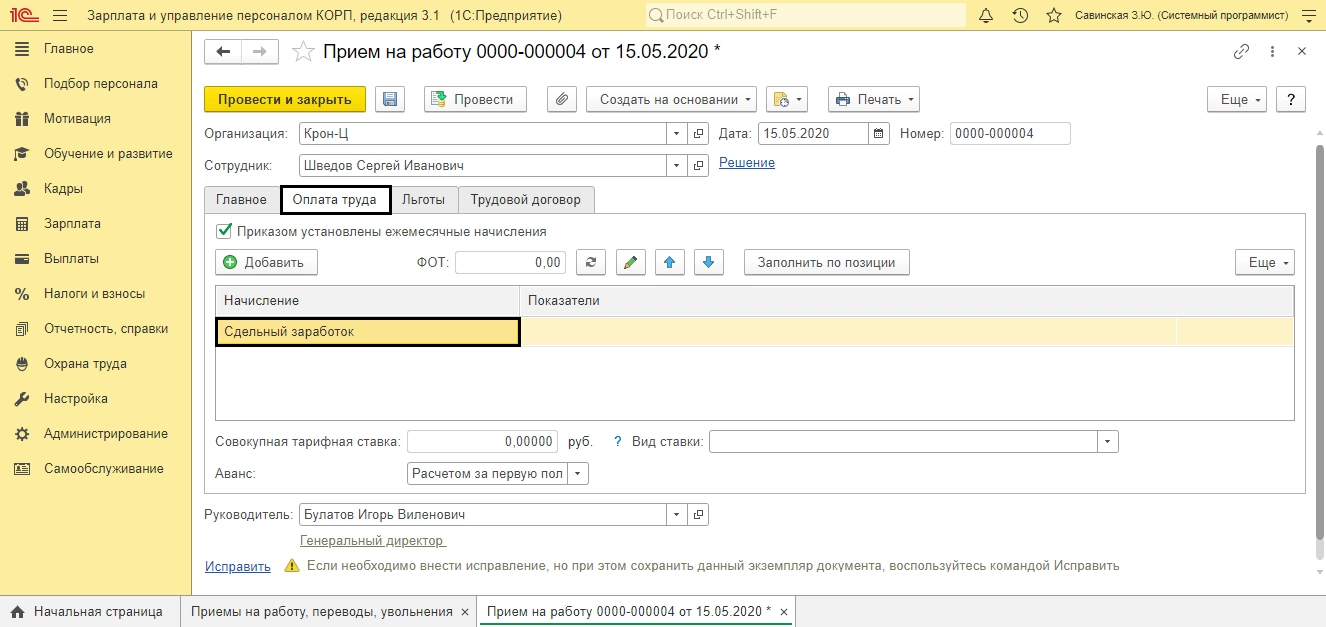Select the Сдельный заработок row
The image size is (1326, 627).
(755, 332)
